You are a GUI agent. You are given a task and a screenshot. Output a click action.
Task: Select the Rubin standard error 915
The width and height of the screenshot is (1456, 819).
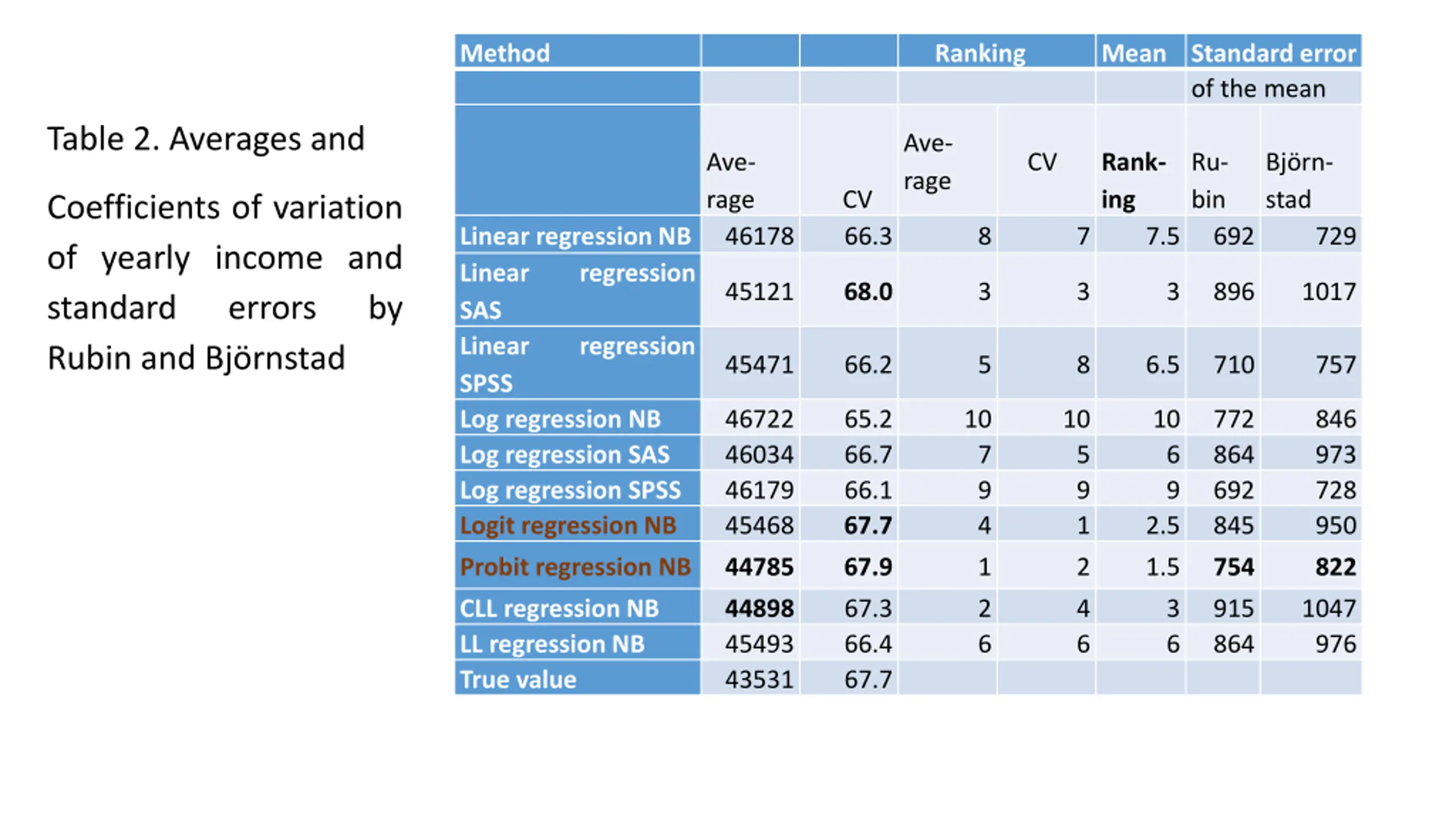[1234, 607]
